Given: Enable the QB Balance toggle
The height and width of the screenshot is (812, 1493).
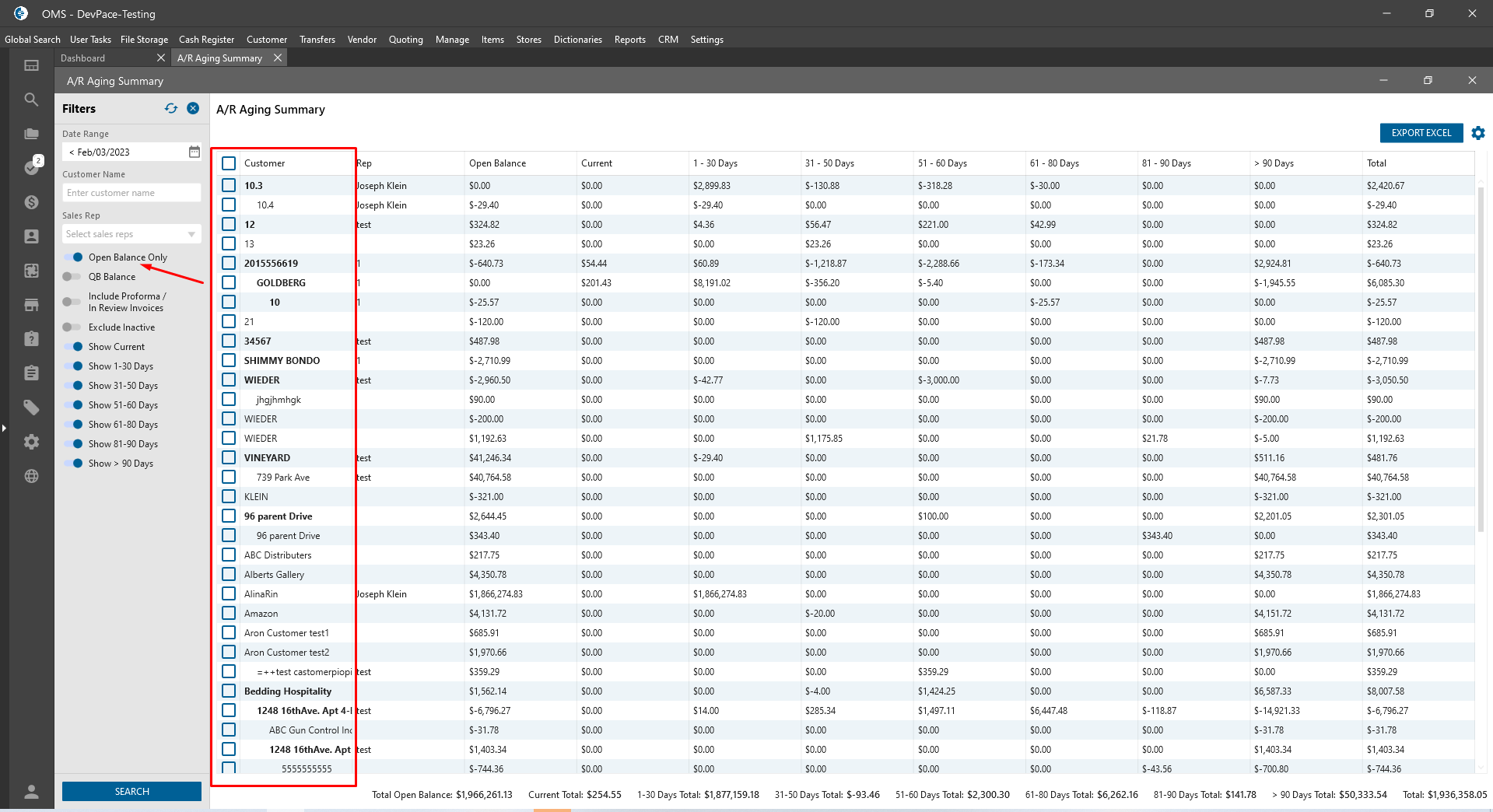Looking at the screenshot, I should pyautogui.click(x=73, y=277).
